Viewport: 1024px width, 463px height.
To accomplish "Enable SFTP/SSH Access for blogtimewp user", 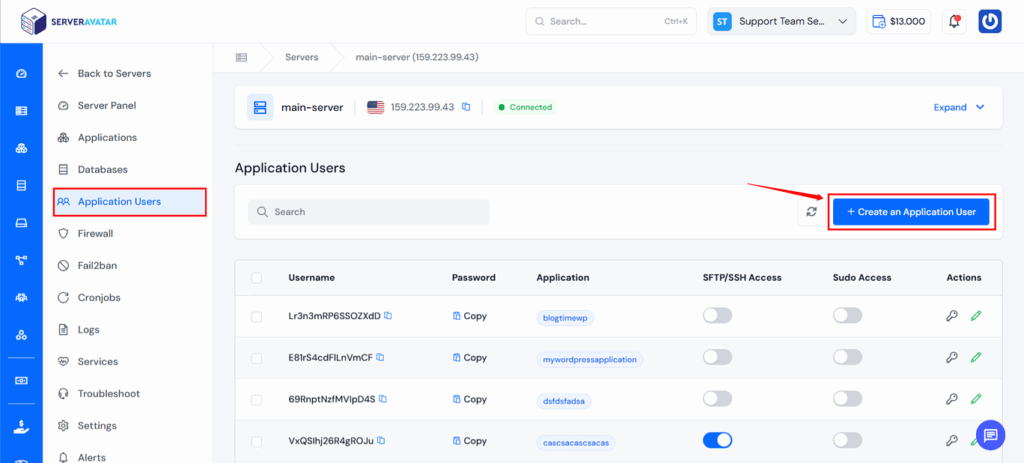I will pos(717,316).
